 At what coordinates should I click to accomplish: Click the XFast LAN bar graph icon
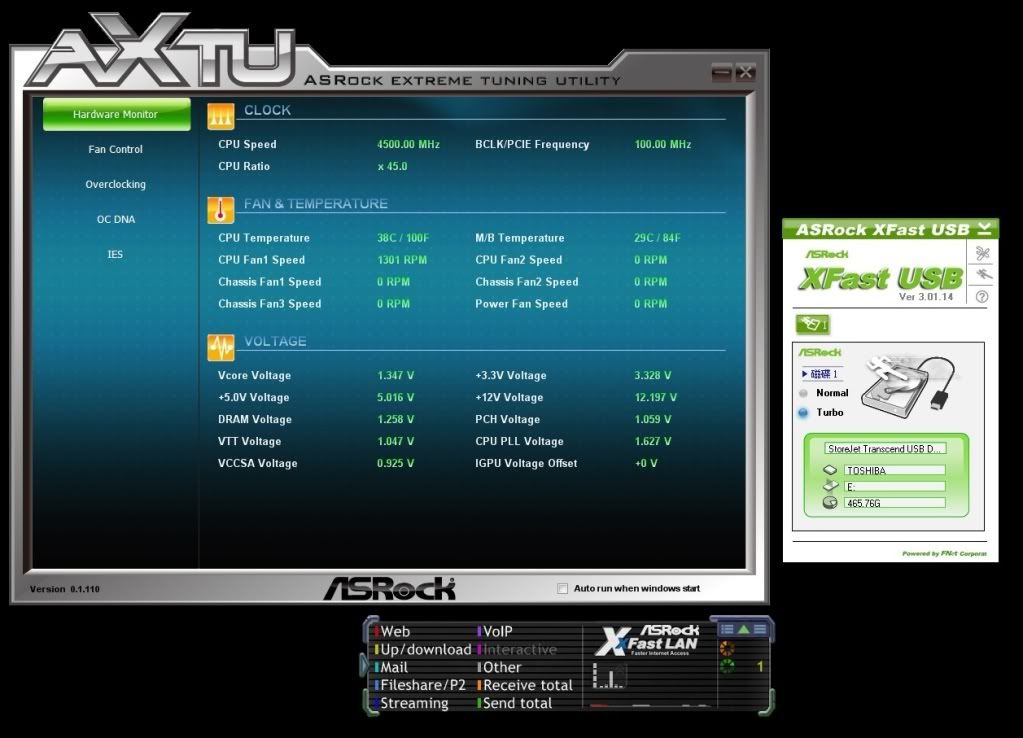point(609,676)
